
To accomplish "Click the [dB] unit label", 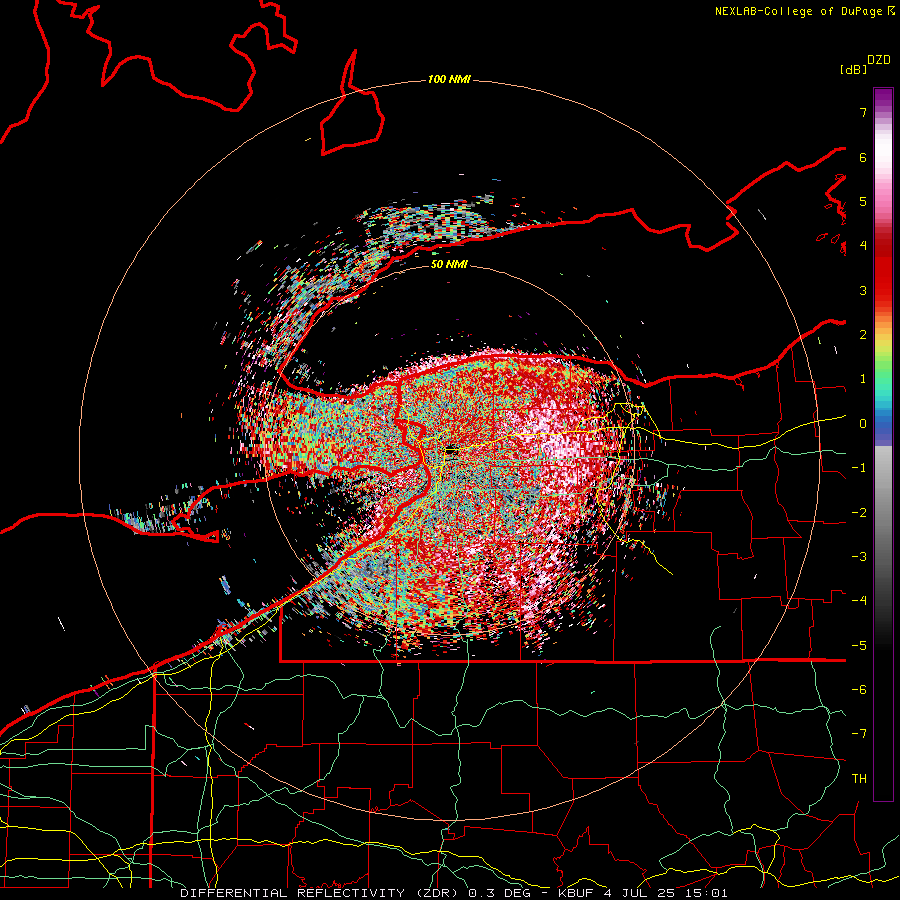I will 854,69.
